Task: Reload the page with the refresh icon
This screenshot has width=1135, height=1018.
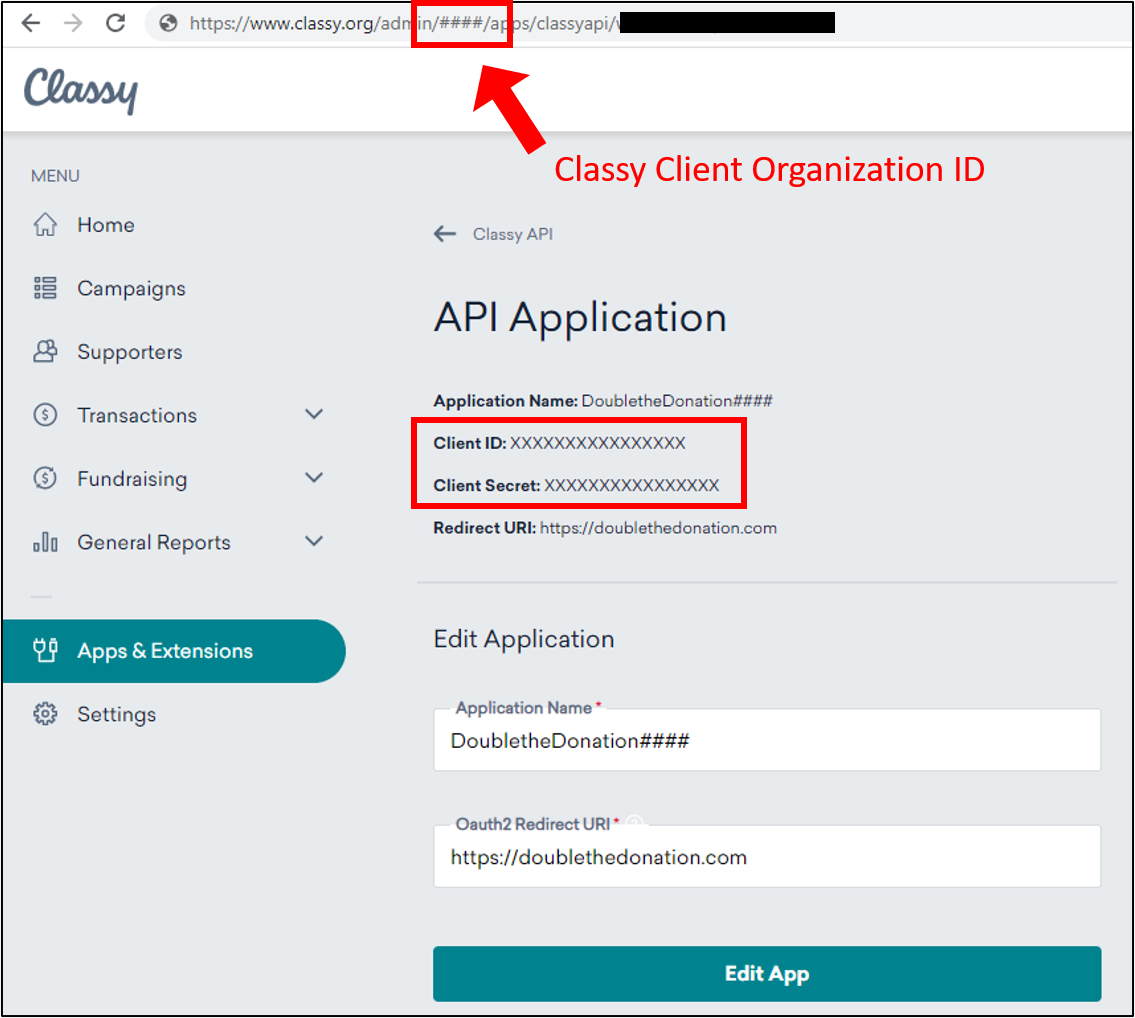Action: point(116,23)
